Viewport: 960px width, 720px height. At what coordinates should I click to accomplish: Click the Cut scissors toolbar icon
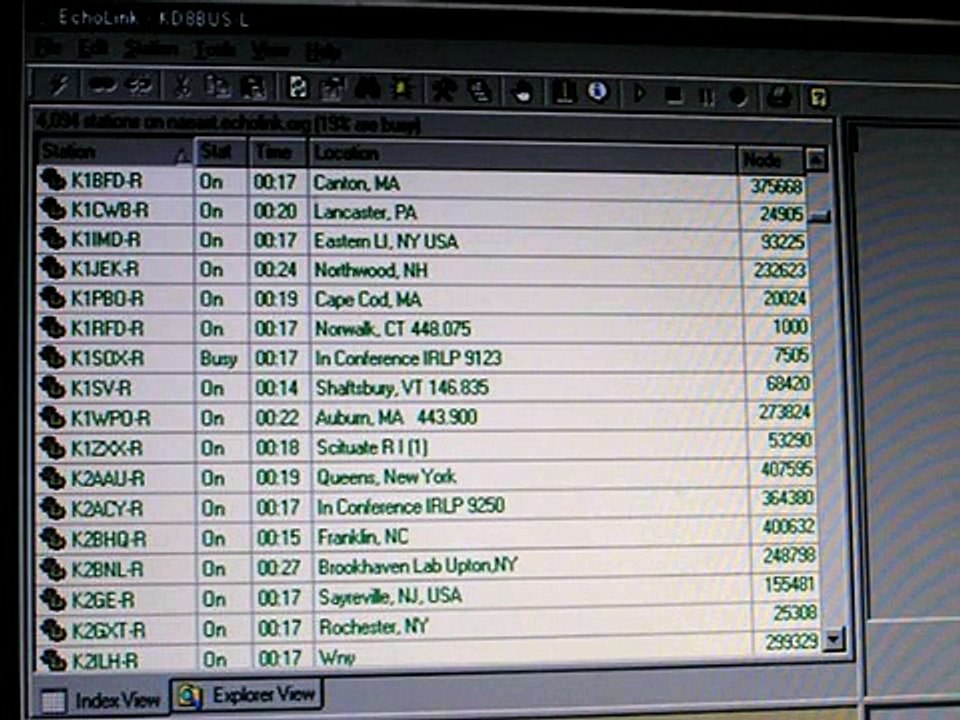pos(183,88)
